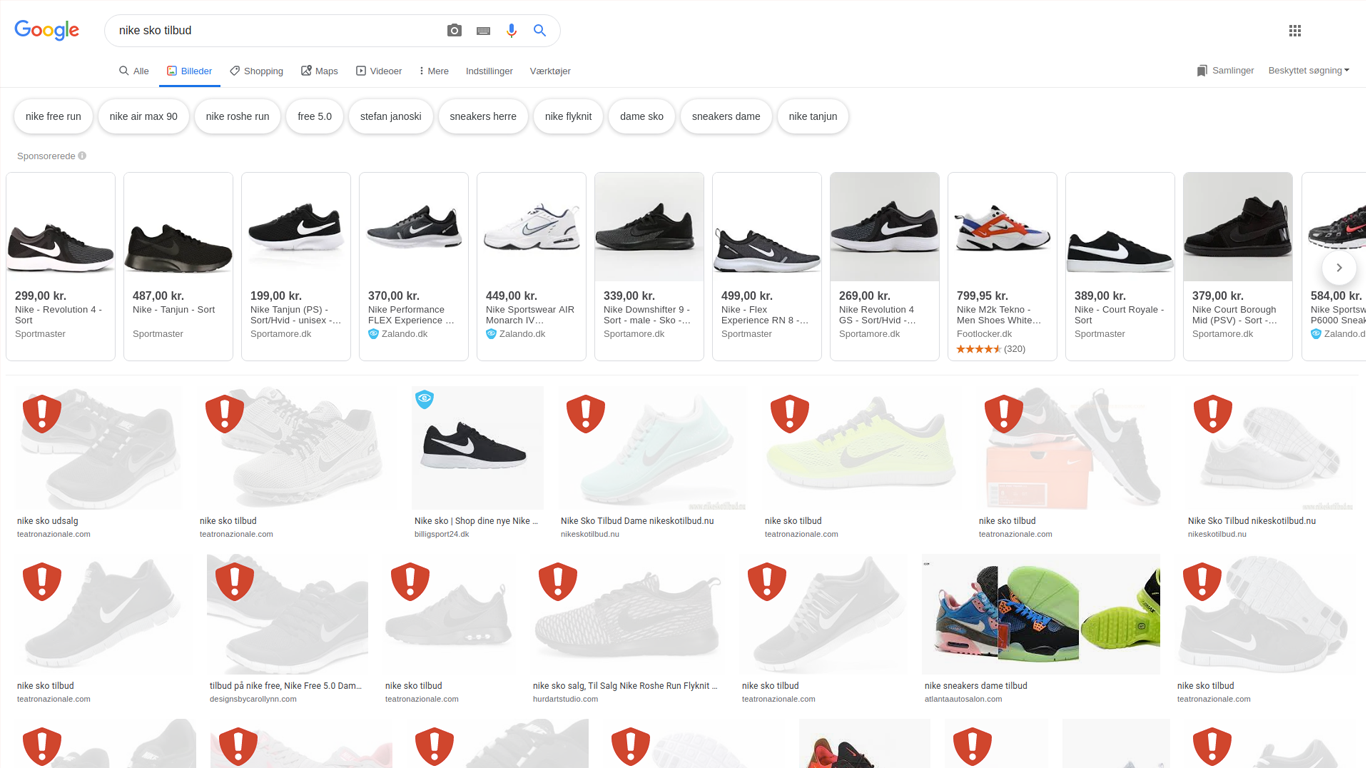
Task: Open Værktøjer tools
Action: pyautogui.click(x=550, y=71)
